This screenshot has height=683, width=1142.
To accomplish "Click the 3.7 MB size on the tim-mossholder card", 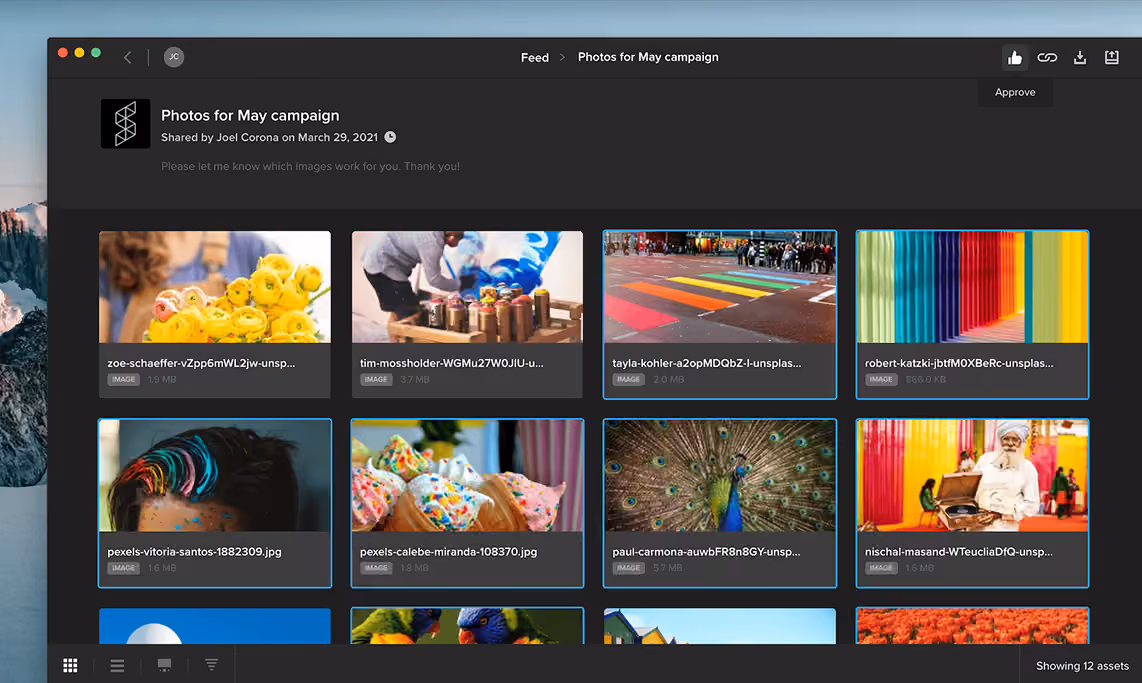I will click(414, 379).
